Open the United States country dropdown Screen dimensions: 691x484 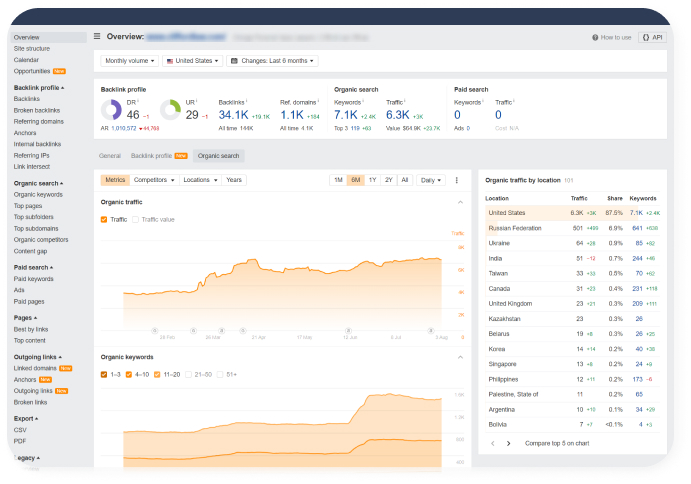tap(192, 61)
